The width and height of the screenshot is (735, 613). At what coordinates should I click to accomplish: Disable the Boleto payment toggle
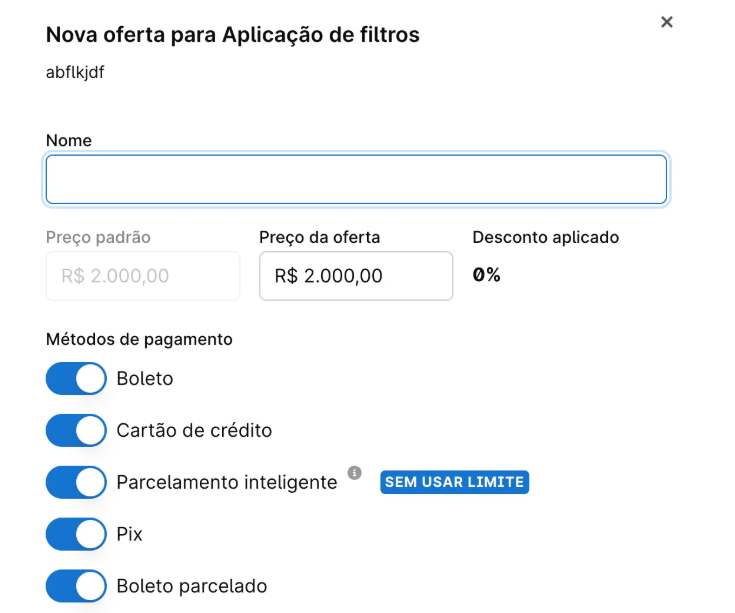(76, 379)
